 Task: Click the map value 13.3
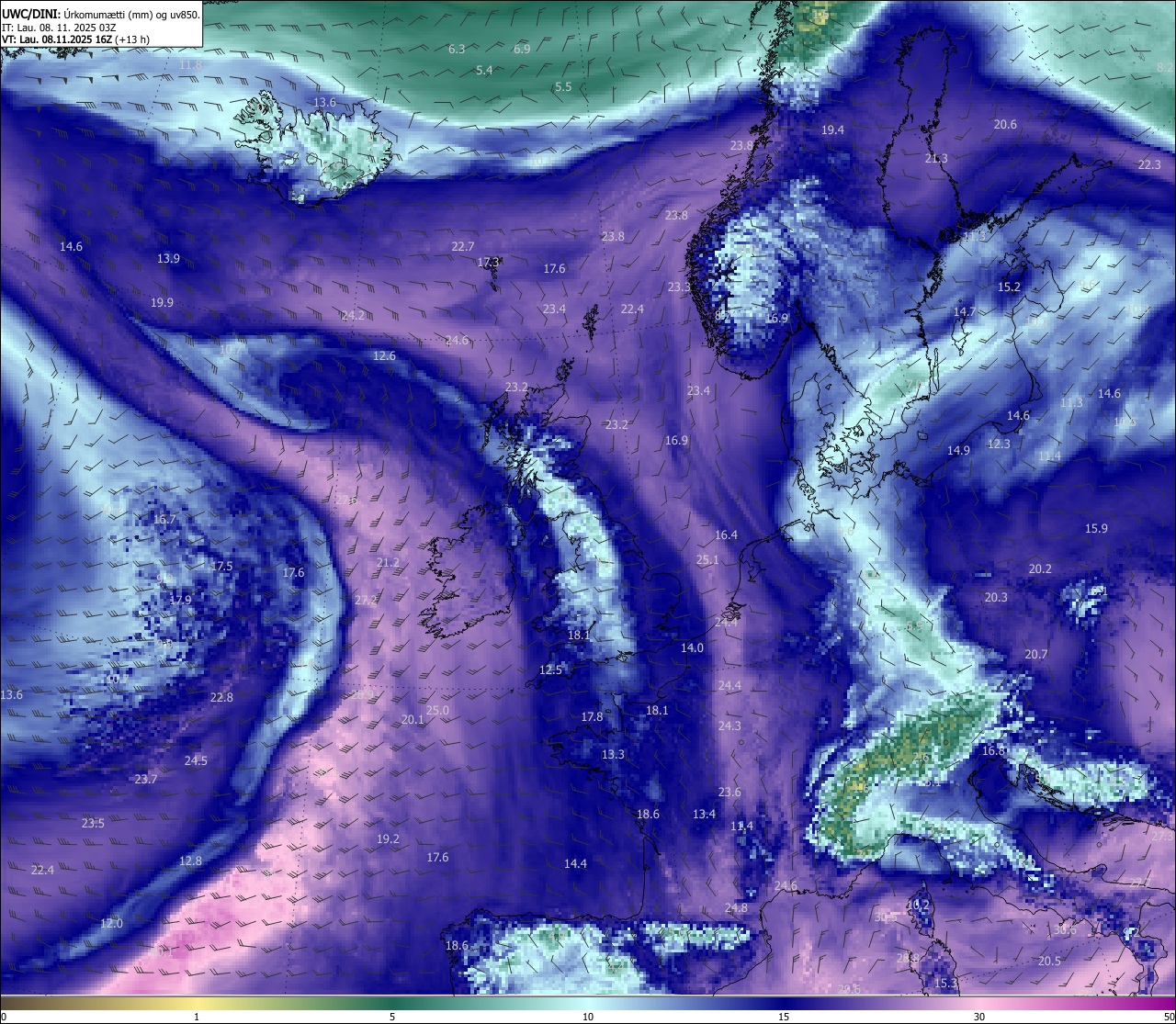coord(613,754)
